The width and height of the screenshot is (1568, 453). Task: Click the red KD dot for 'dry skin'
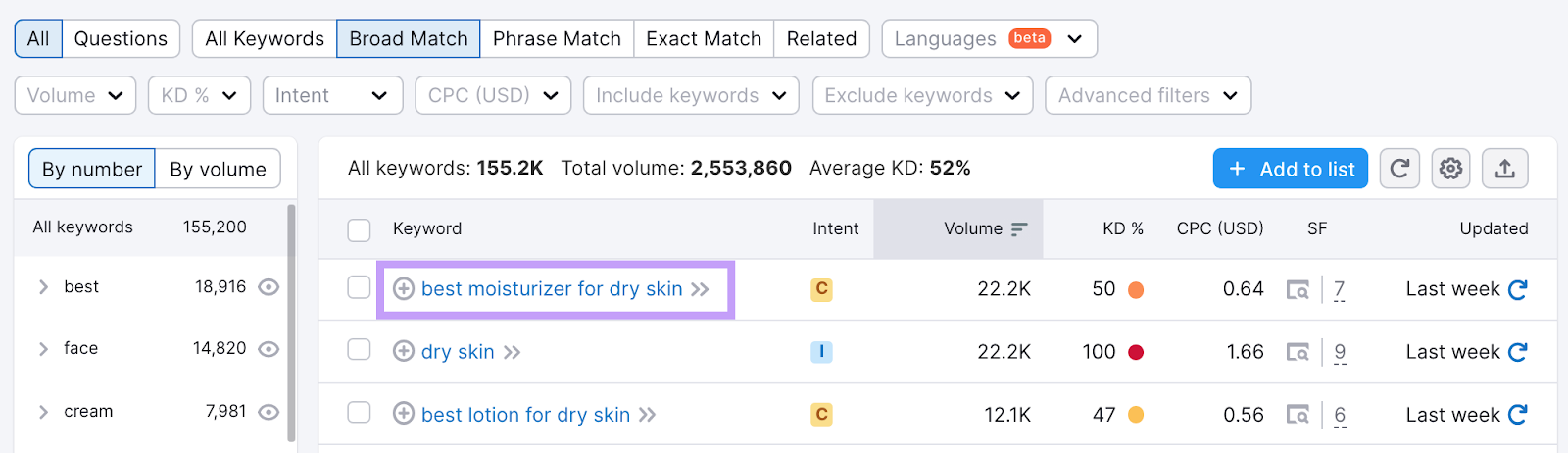point(1136,352)
